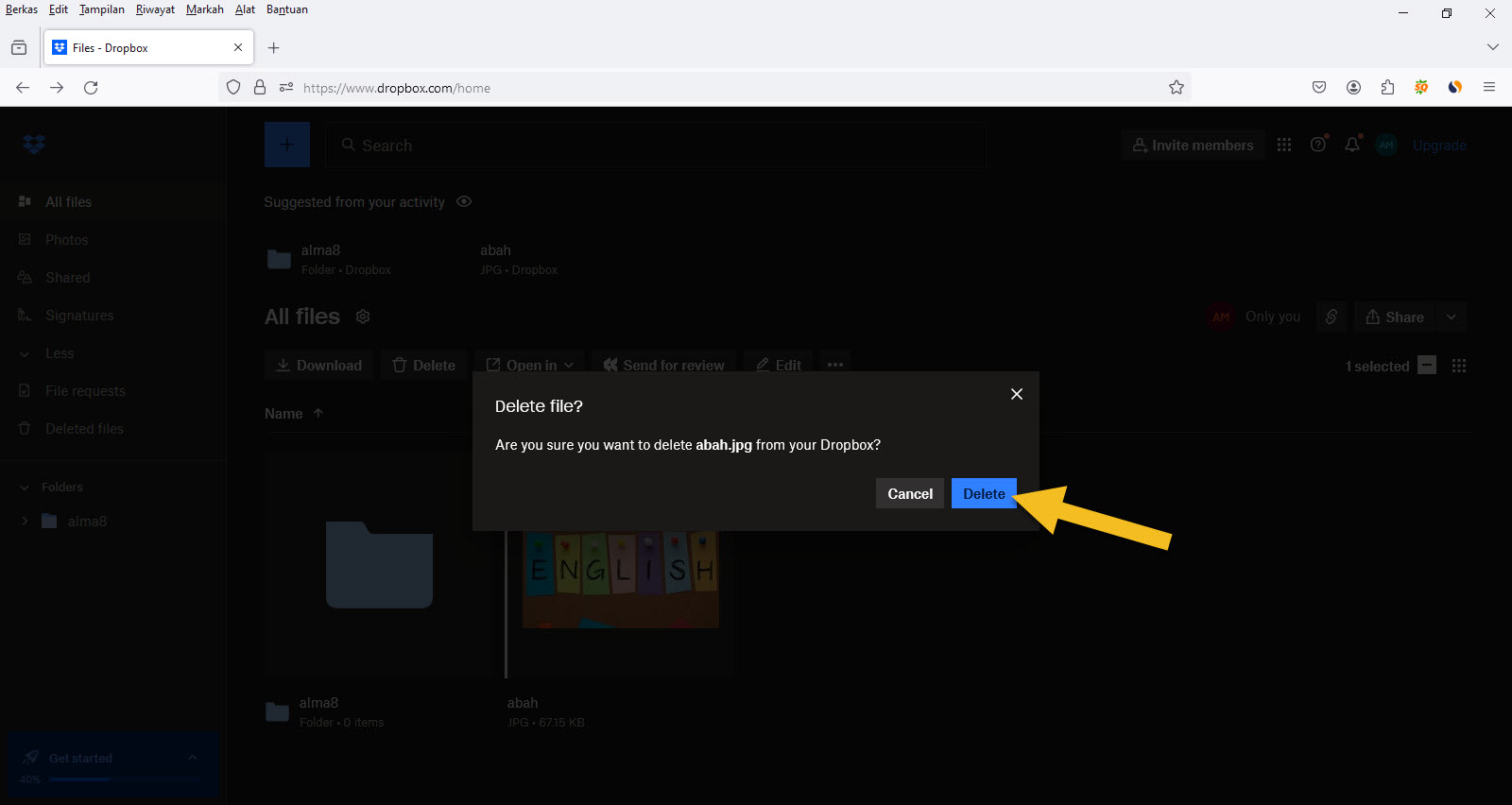
Task: Open the Riwayat menu
Action: tap(155, 9)
